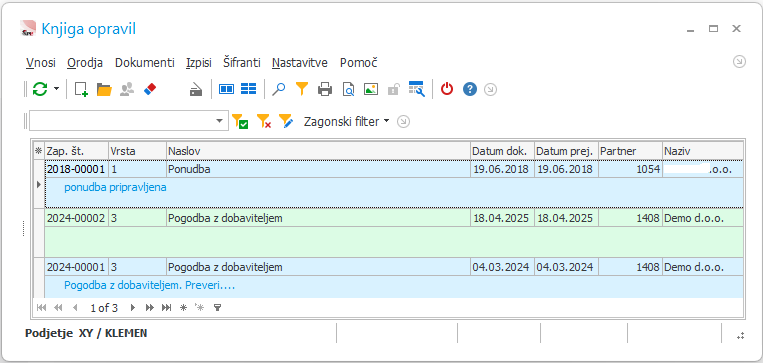The width and height of the screenshot is (763, 363).
Task: Click the magnifier search icon
Action: coord(278,89)
